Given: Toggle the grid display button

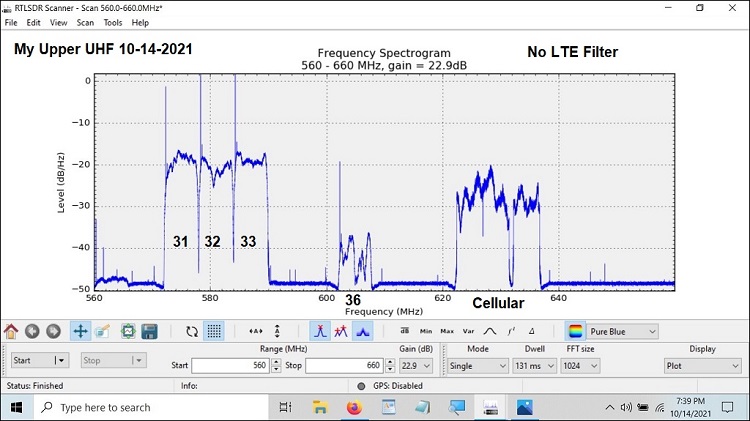Looking at the screenshot, I should pos(213,331).
